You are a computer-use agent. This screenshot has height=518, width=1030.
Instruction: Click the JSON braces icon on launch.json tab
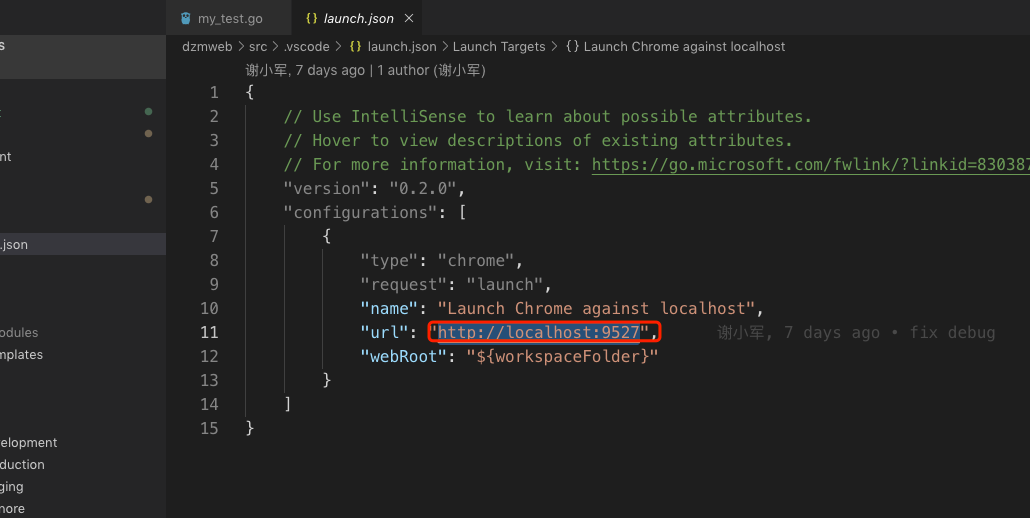(x=311, y=18)
